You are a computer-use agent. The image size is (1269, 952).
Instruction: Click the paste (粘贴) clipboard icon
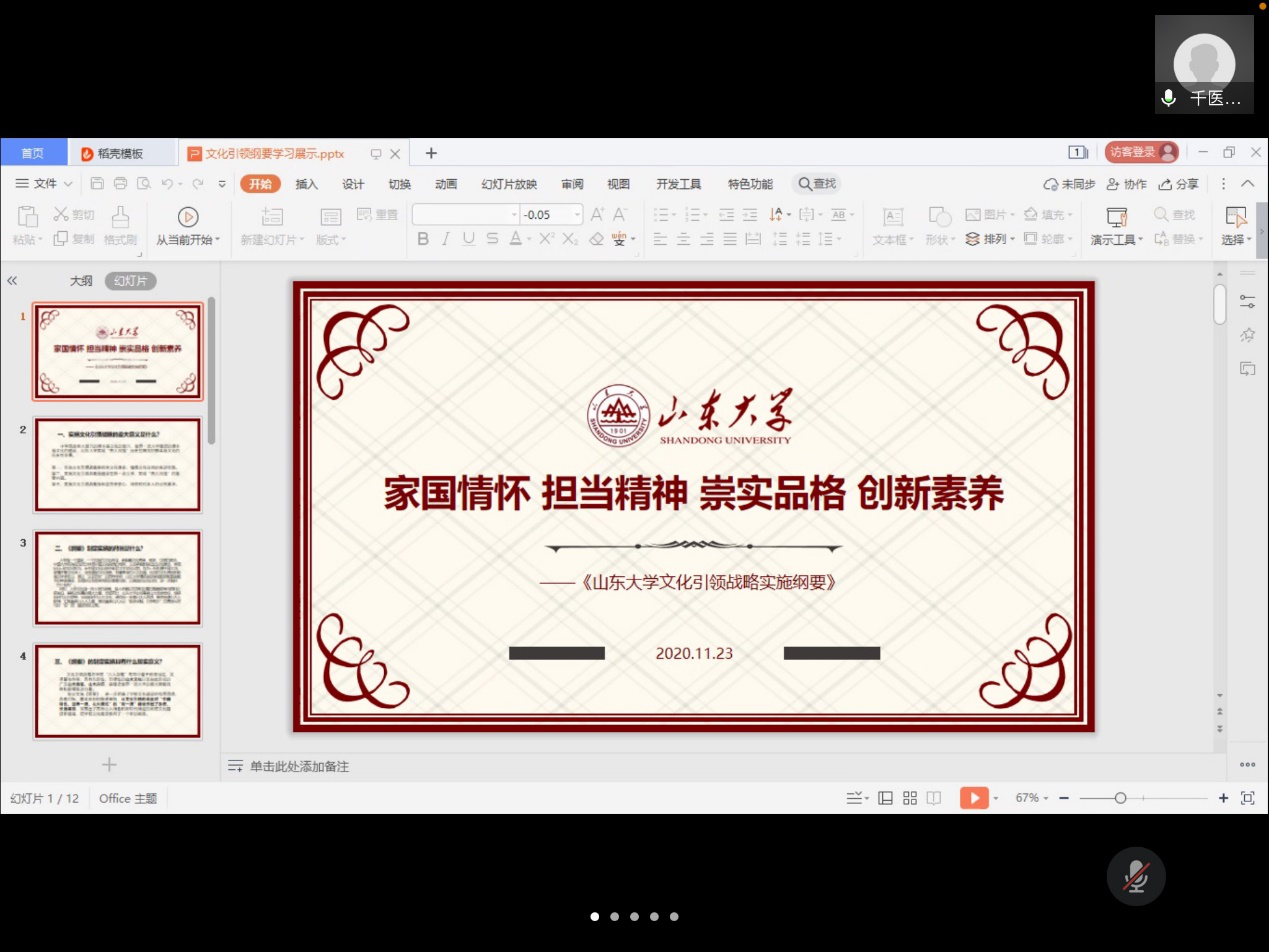pos(28,216)
